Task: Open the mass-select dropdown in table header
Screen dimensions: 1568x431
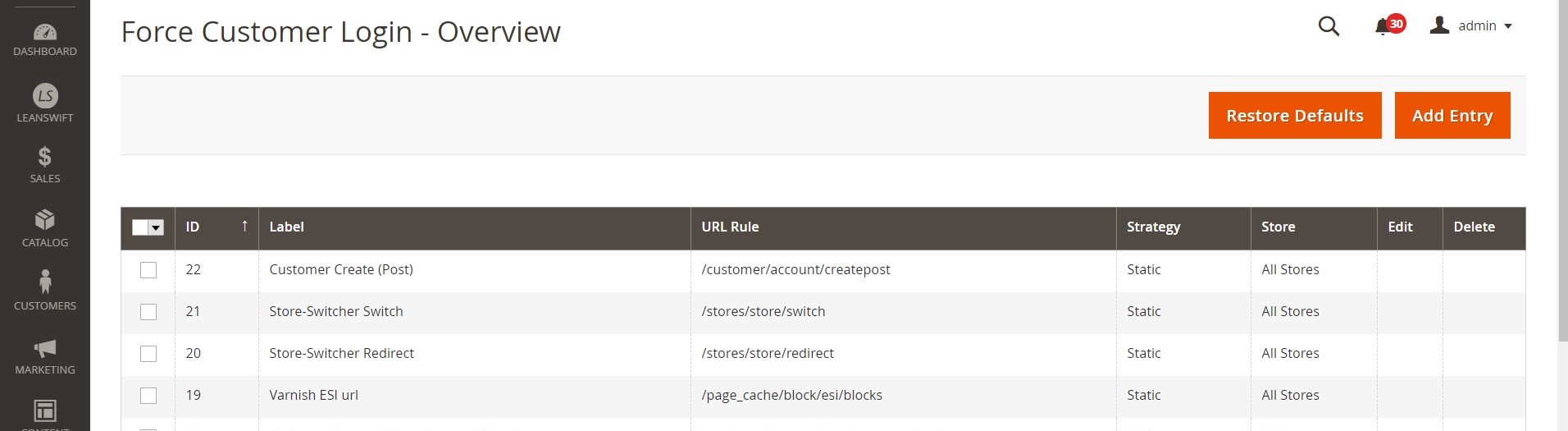Action: 156,227
